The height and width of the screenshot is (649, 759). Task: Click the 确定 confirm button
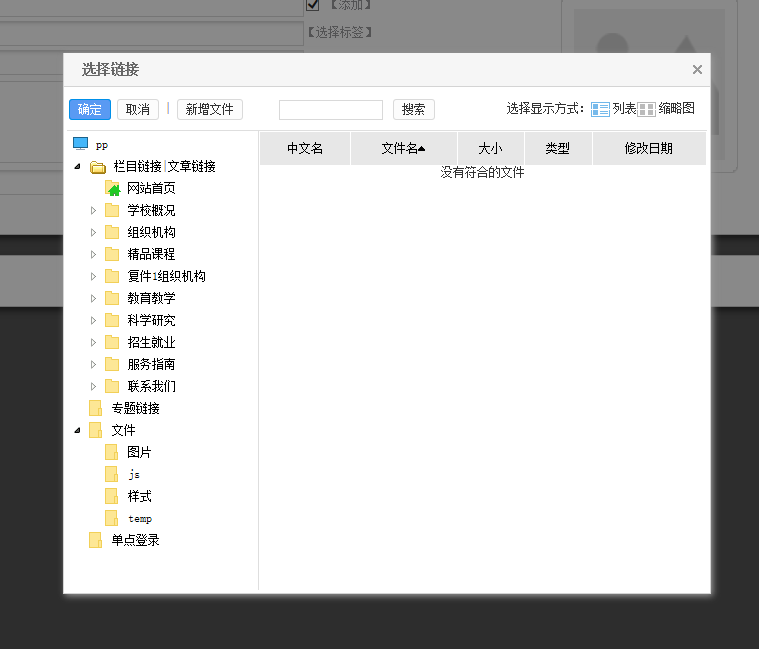90,109
